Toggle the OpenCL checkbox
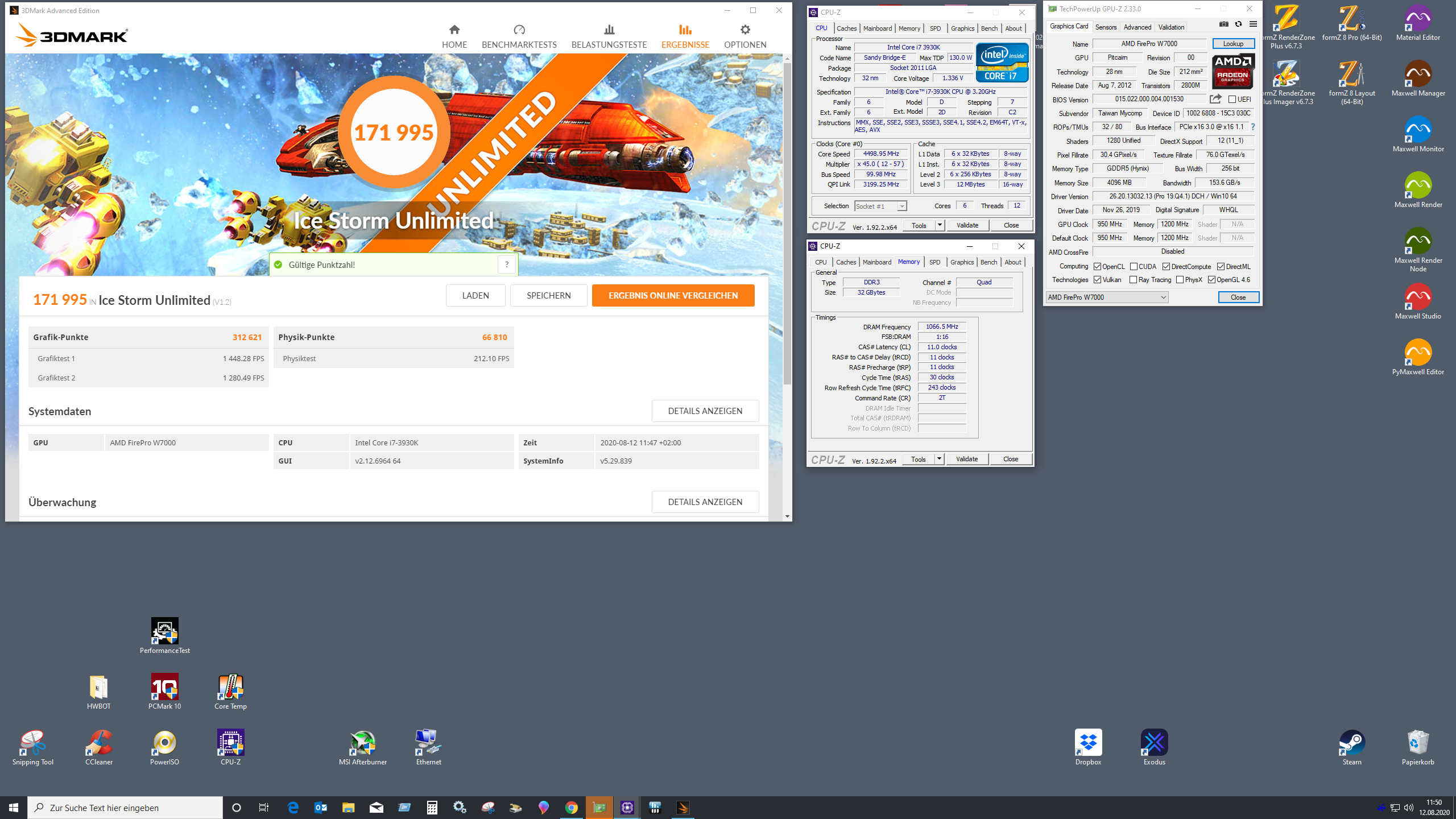The height and width of the screenshot is (819, 1456). coord(1097,267)
